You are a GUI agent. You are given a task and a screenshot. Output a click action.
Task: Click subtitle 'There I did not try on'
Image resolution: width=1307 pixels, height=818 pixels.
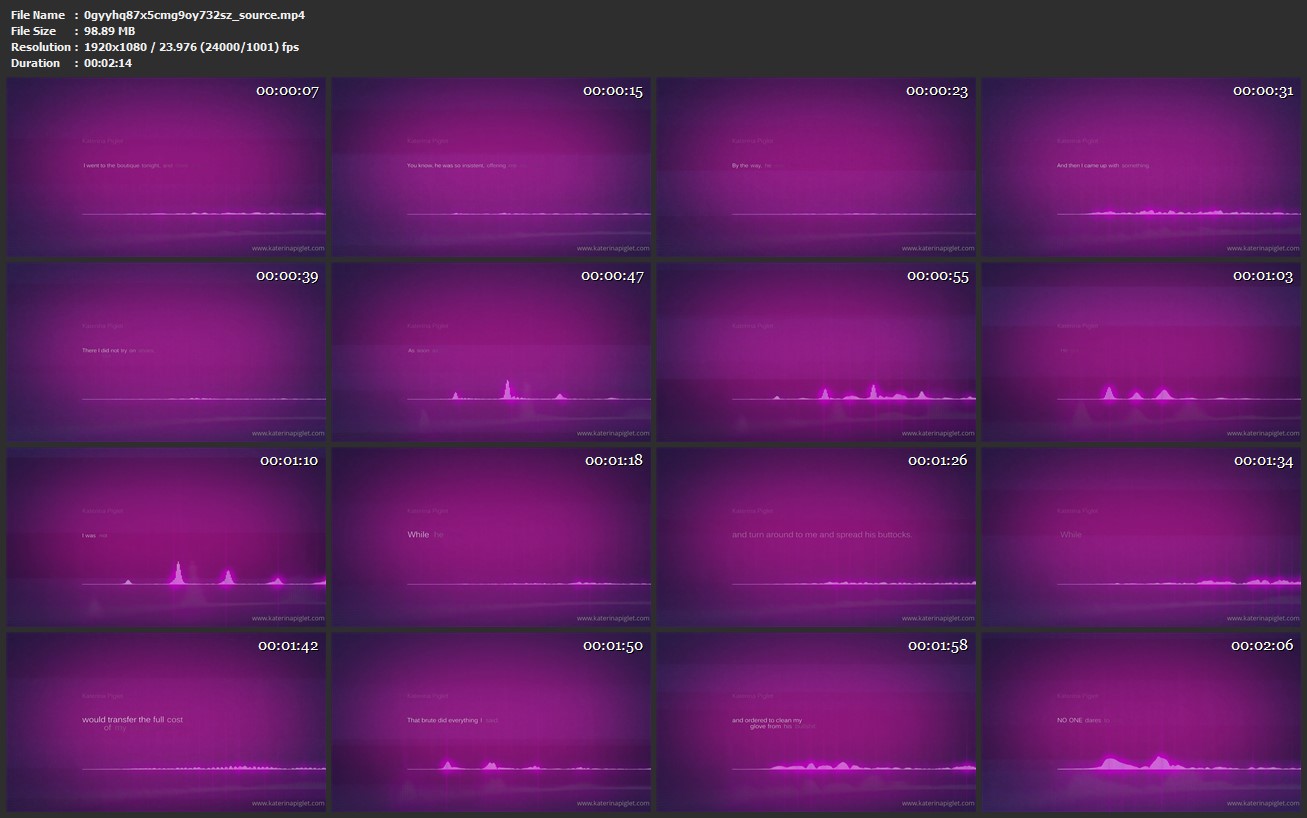click(109, 350)
